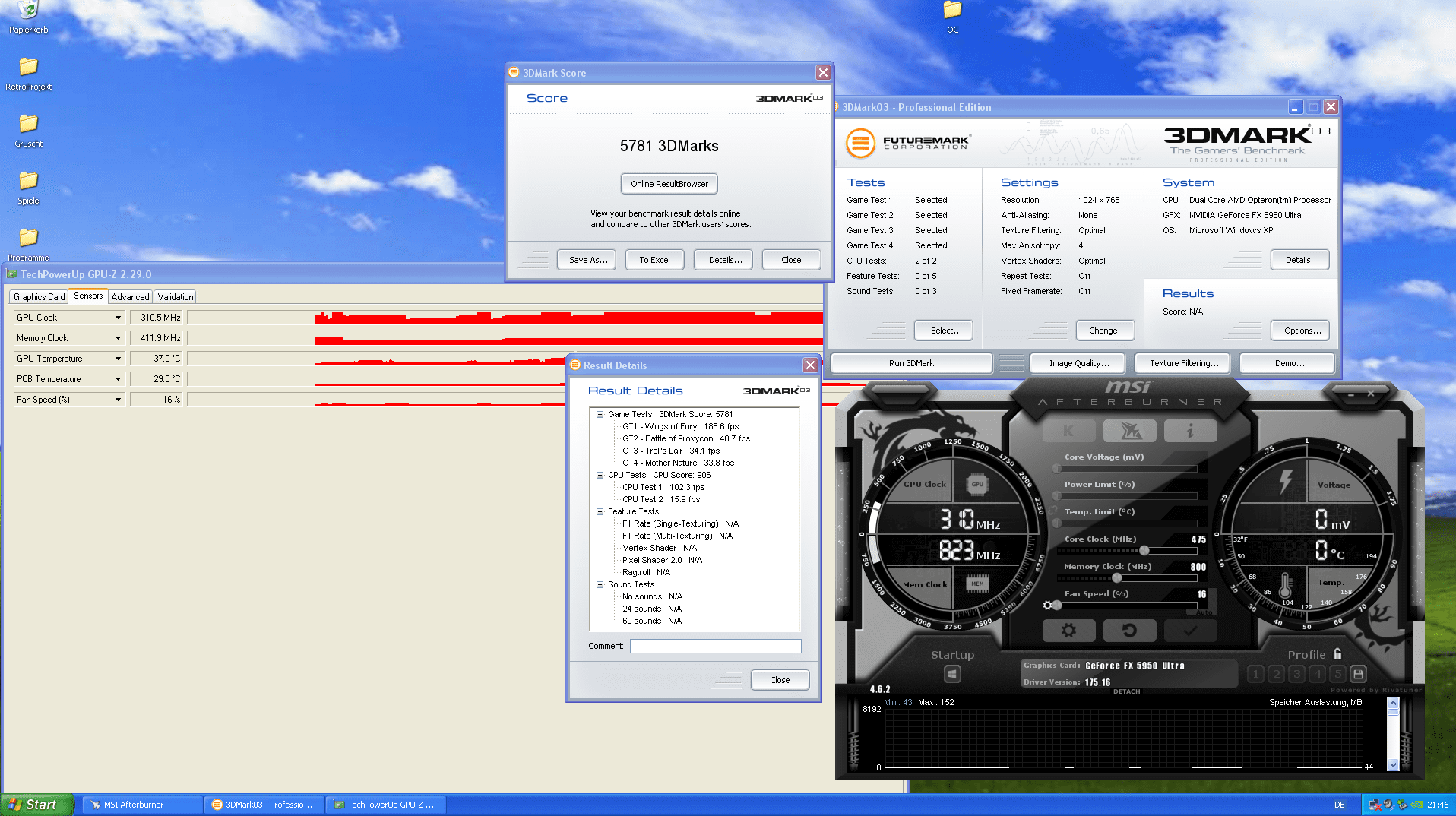Viewport: 1456px width, 816px height.
Task: Toggle fan speed Auto mode in Afterburner
Action: pyautogui.click(x=1204, y=612)
